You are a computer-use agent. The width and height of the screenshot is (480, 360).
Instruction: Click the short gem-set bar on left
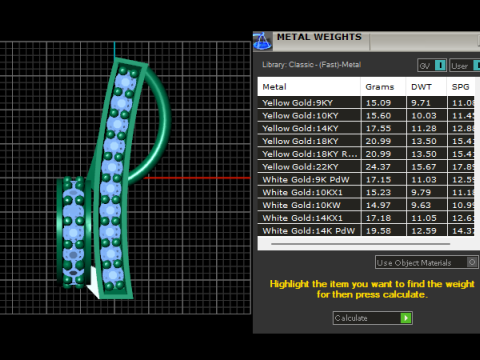tap(74, 232)
